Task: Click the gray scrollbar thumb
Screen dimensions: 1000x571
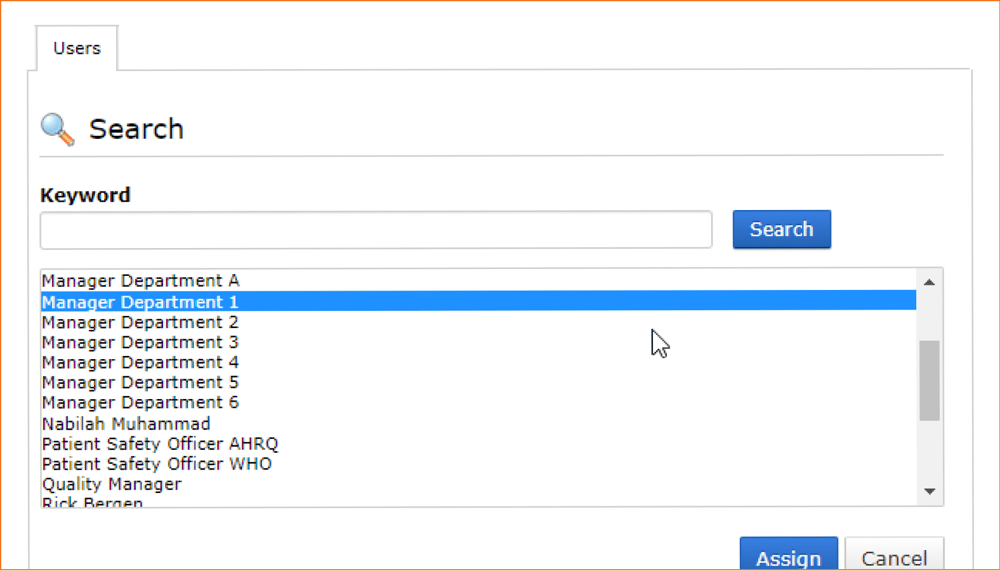Action: coord(929,381)
